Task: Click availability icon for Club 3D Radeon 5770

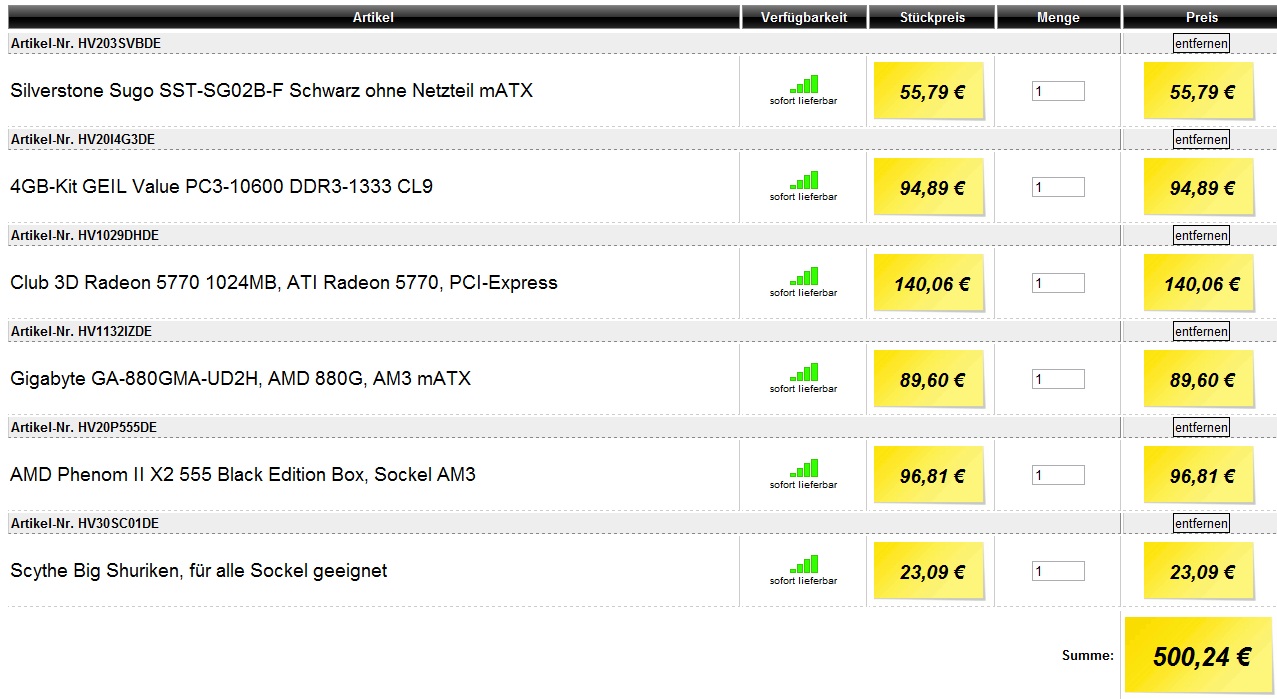Action: coord(804,276)
